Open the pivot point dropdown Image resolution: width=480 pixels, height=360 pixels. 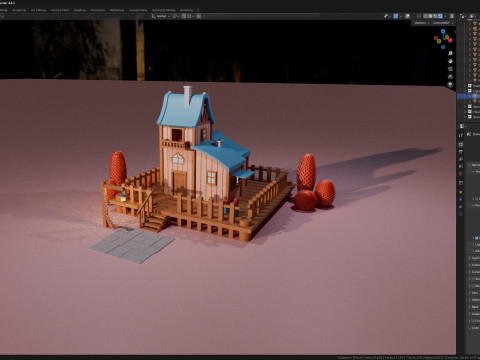[176, 16]
